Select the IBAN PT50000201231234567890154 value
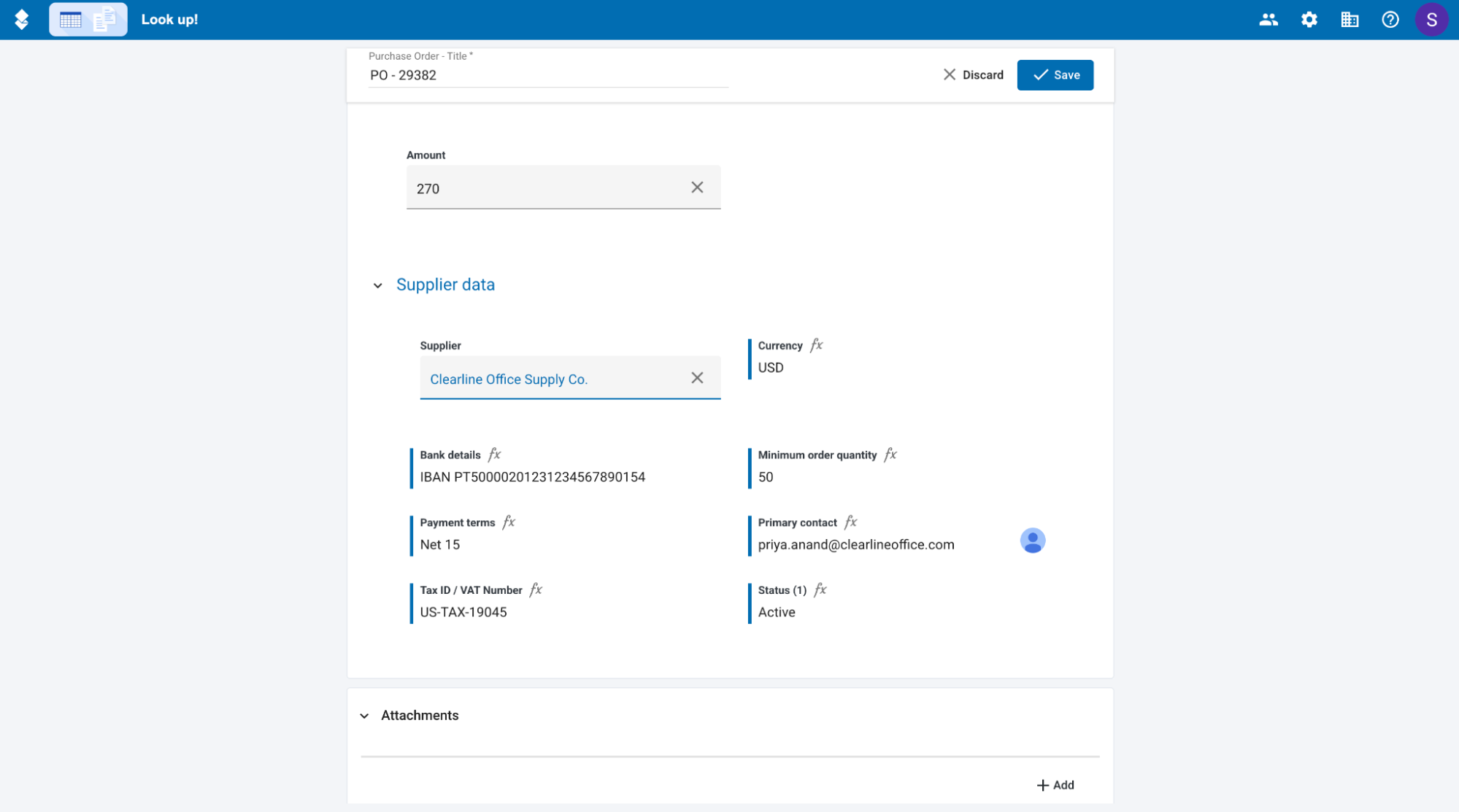 (x=533, y=477)
